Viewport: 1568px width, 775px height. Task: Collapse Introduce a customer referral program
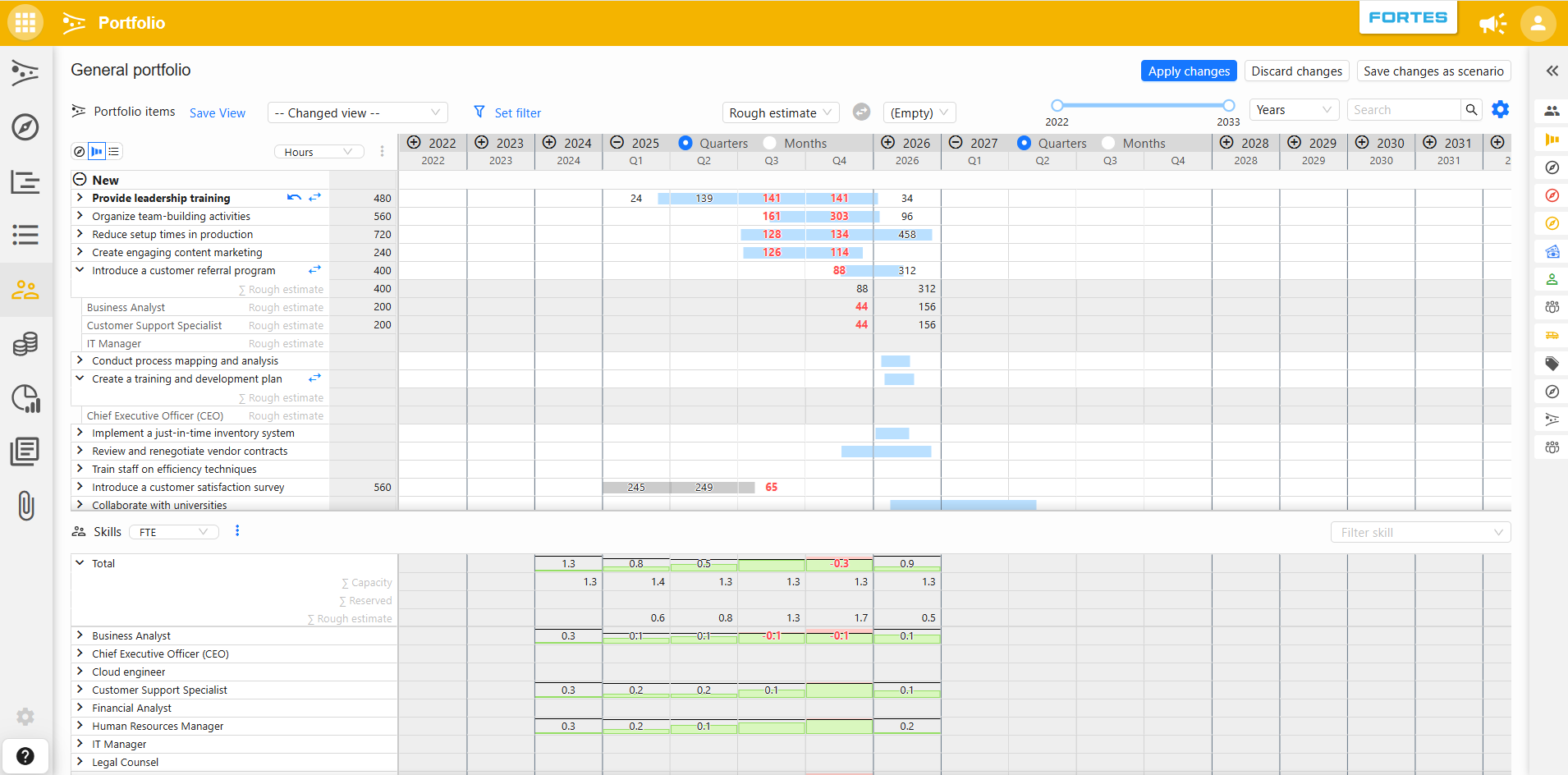tap(80, 270)
